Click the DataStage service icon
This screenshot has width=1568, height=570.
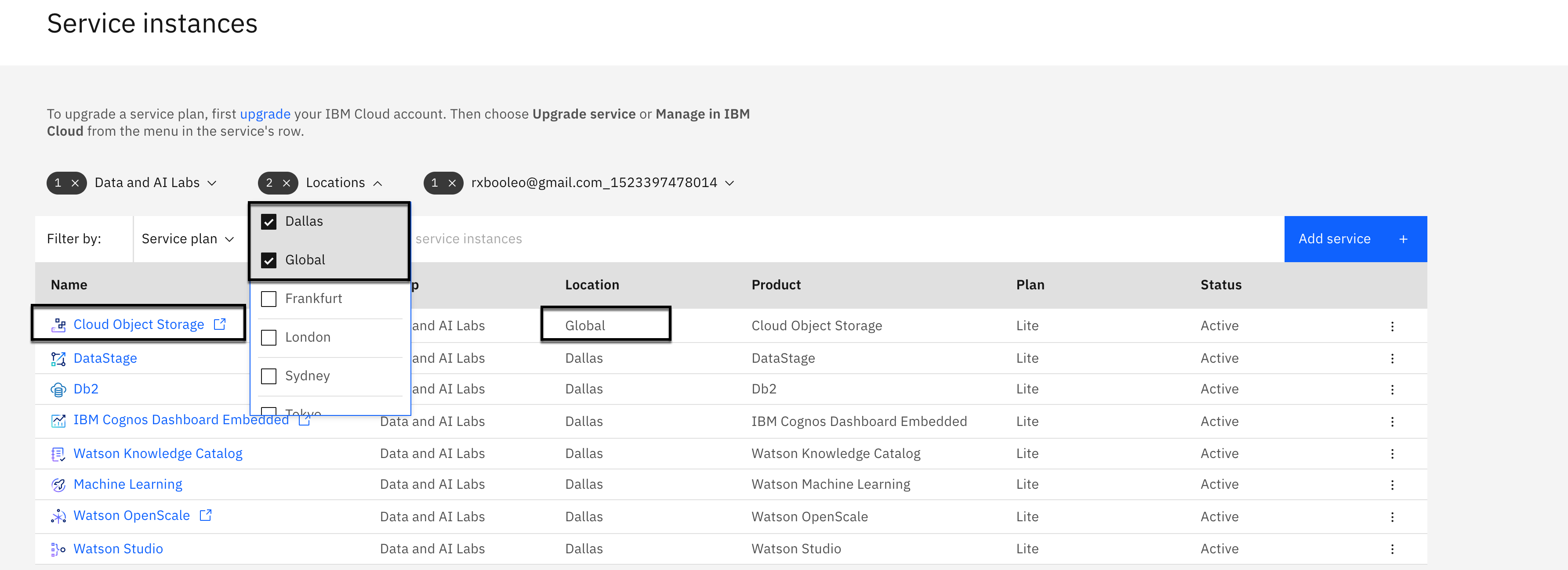[x=58, y=359]
